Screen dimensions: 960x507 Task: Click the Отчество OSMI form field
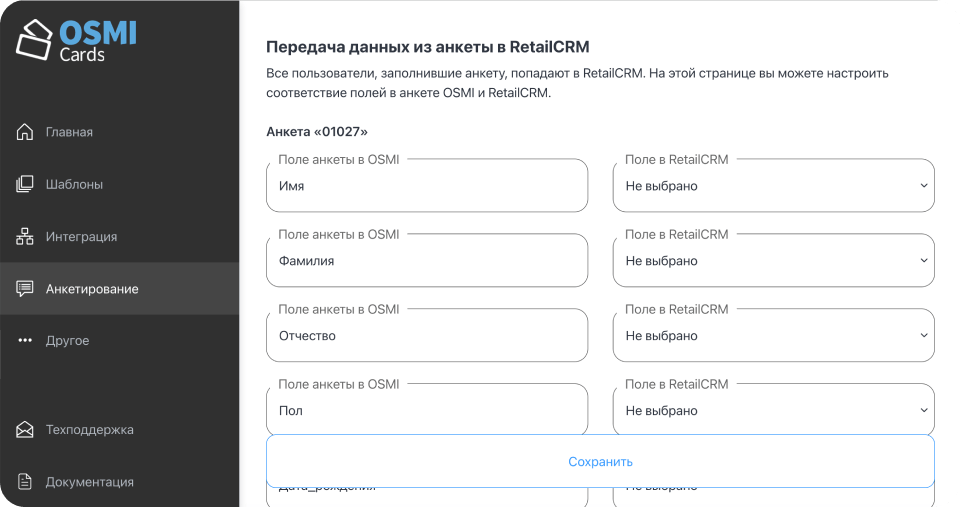[427, 336]
